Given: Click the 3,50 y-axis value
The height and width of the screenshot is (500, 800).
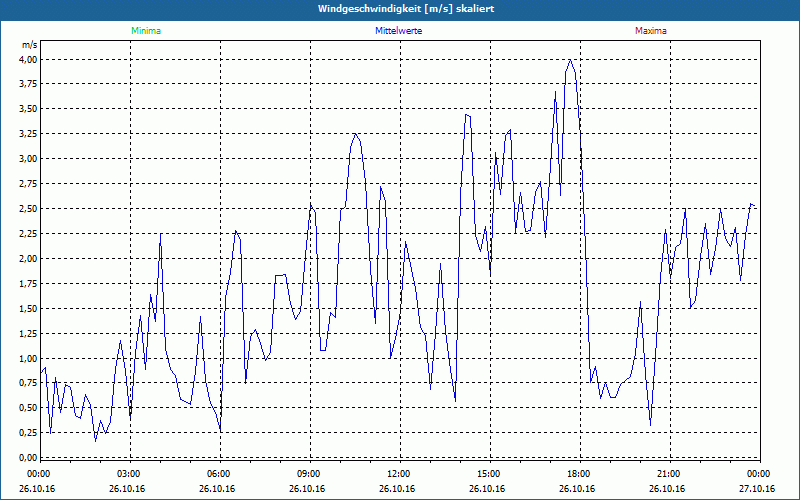Looking at the screenshot, I should tap(29, 109).
